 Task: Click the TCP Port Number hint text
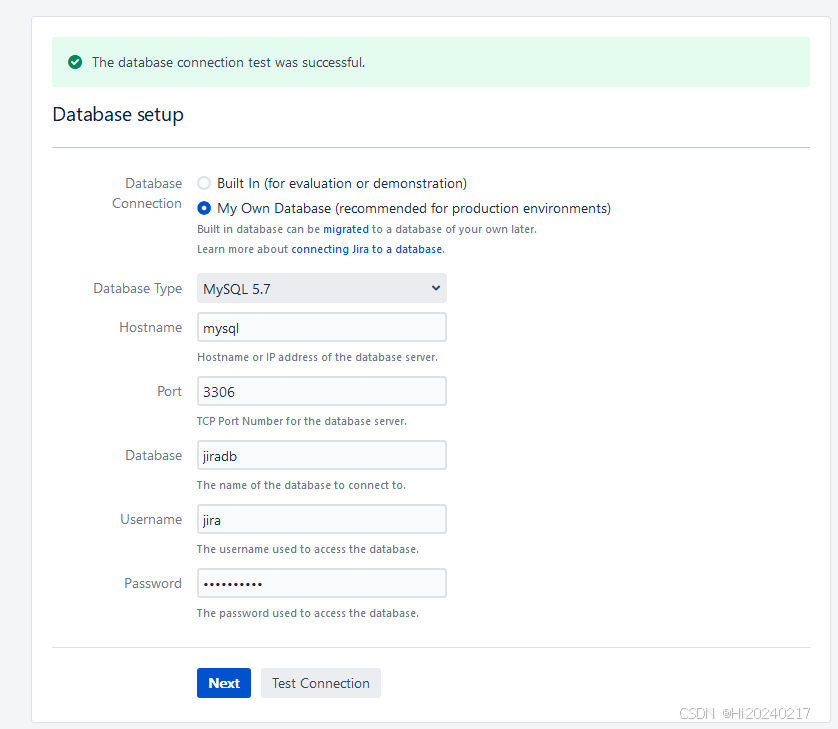click(302, 421)
